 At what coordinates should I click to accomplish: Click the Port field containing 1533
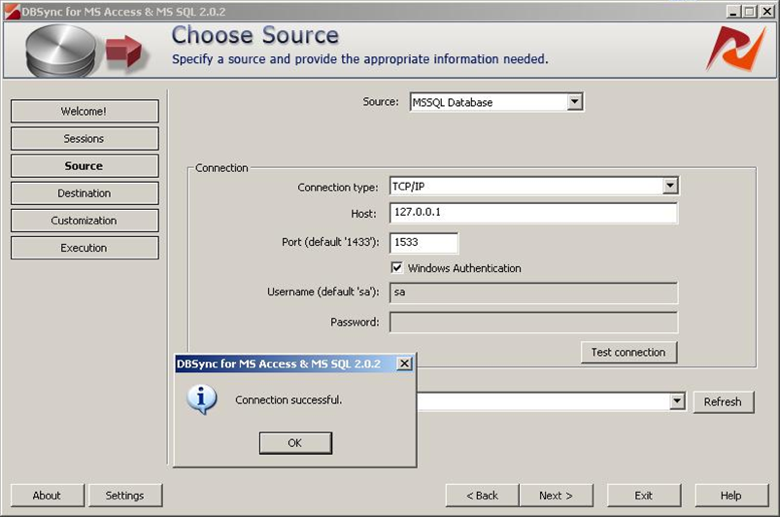(424, 242)
